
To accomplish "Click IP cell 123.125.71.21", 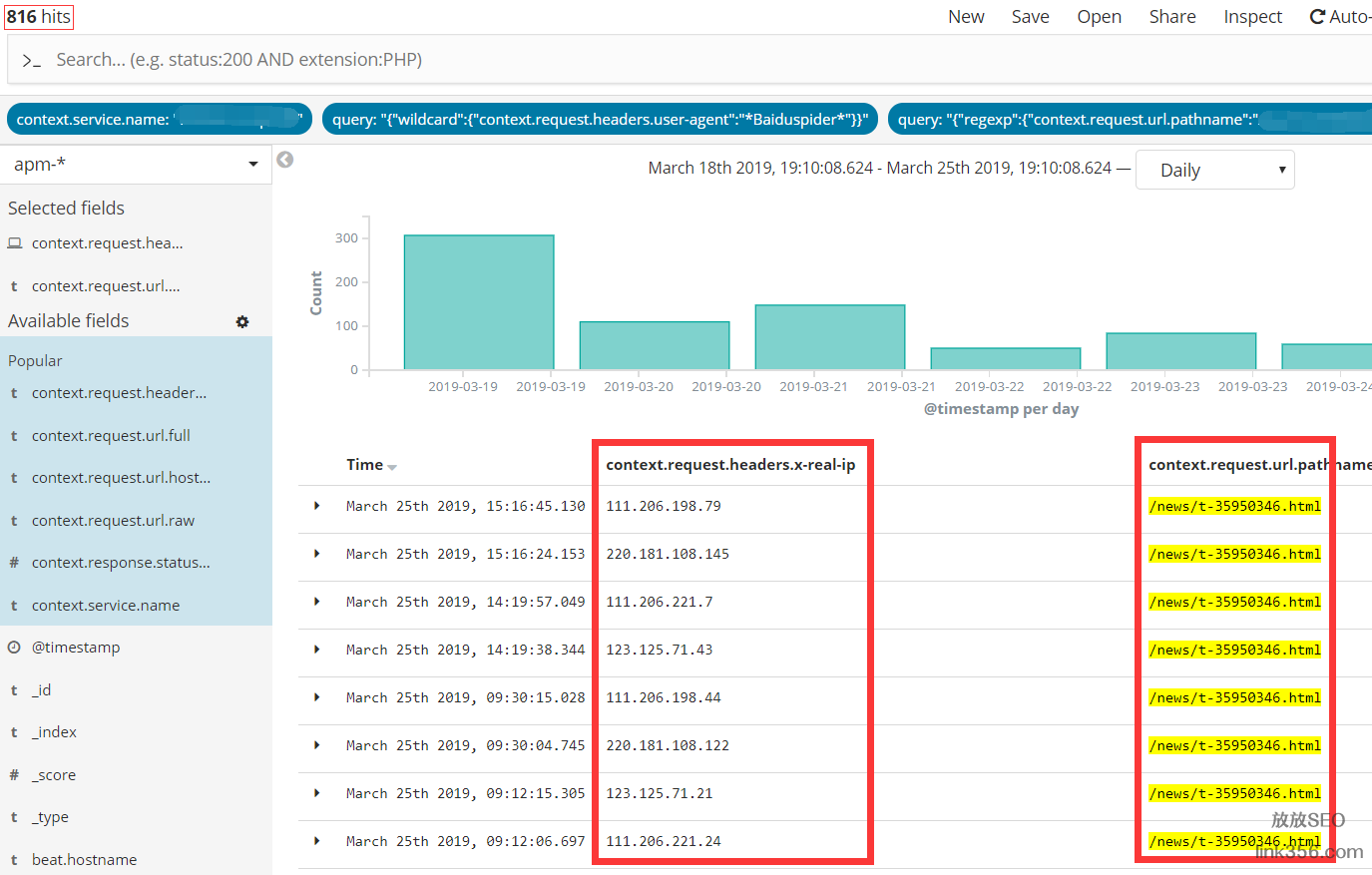I will (x=660, y=793).
